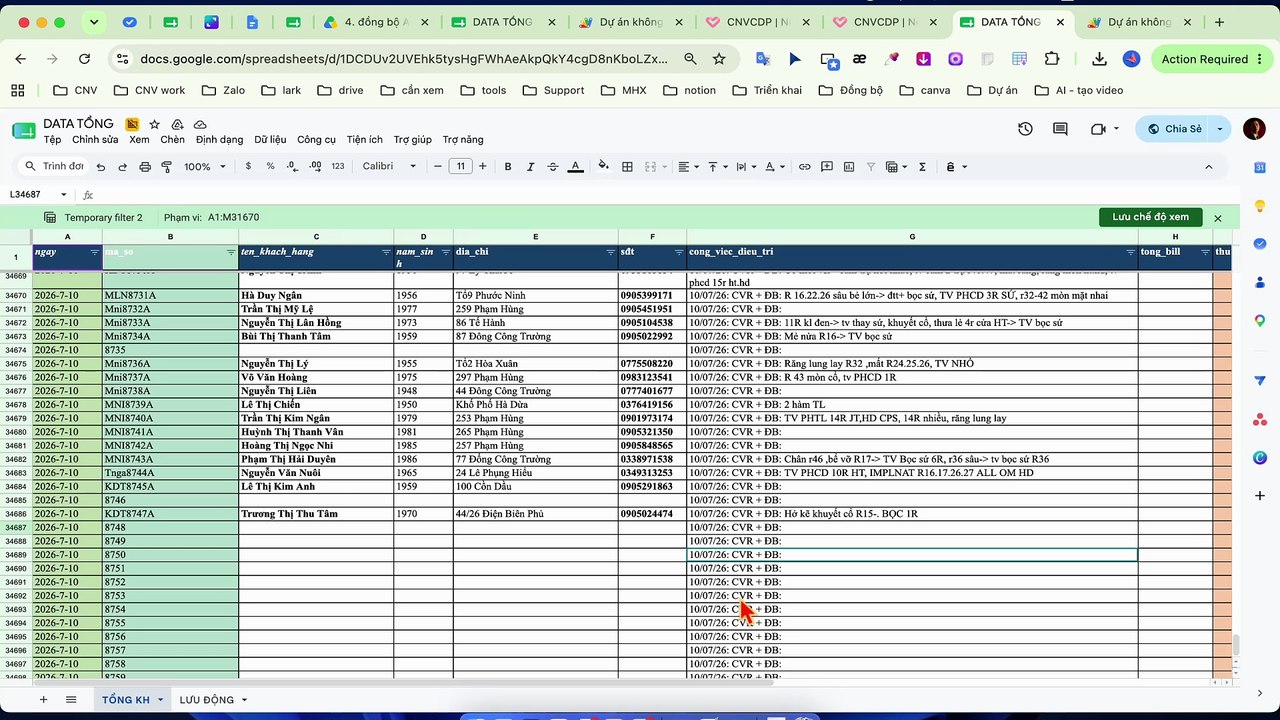Activate the paint format roller icon
1280x720 pixels.
(166, 167)
